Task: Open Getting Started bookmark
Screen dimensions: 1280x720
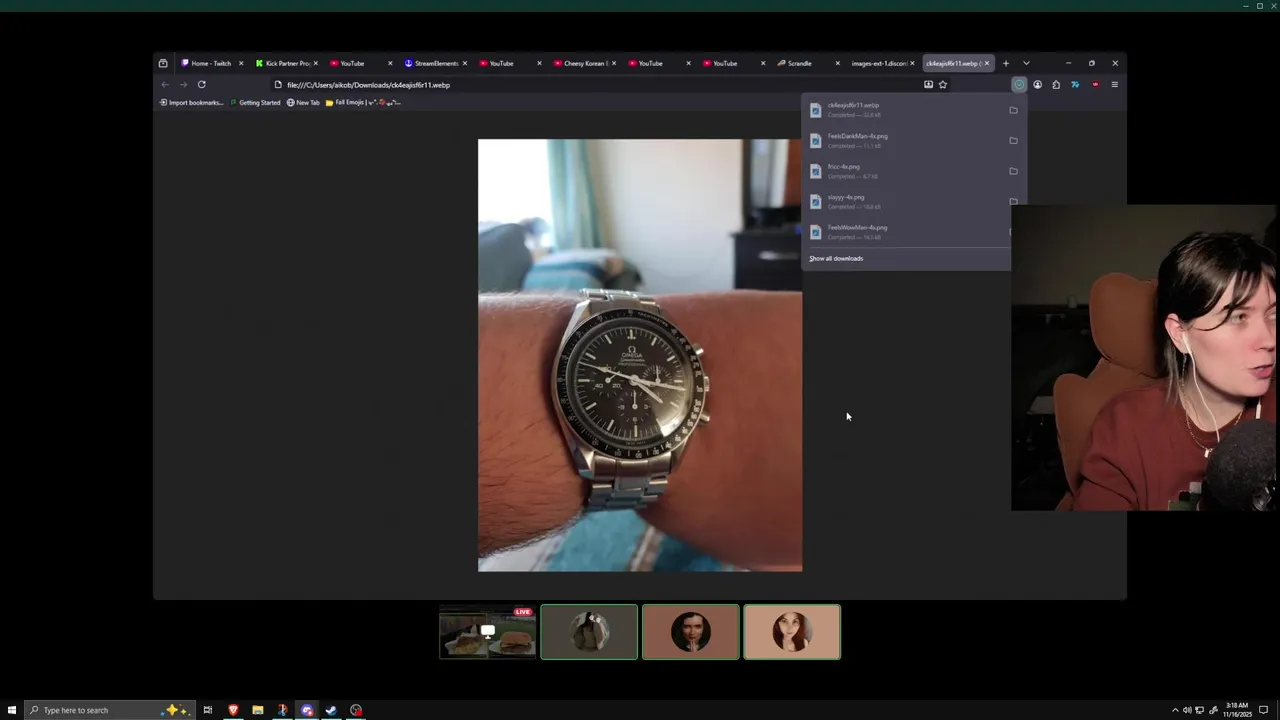Action: click(255, 102)
